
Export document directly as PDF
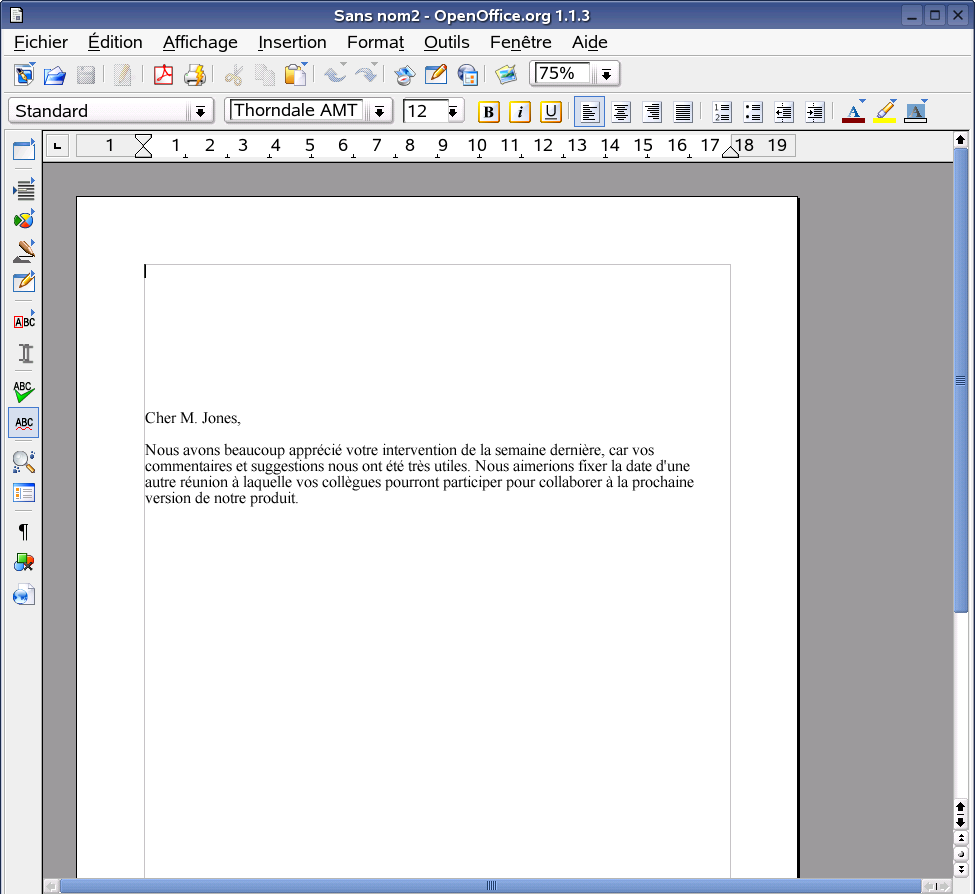tap(163, 74)
